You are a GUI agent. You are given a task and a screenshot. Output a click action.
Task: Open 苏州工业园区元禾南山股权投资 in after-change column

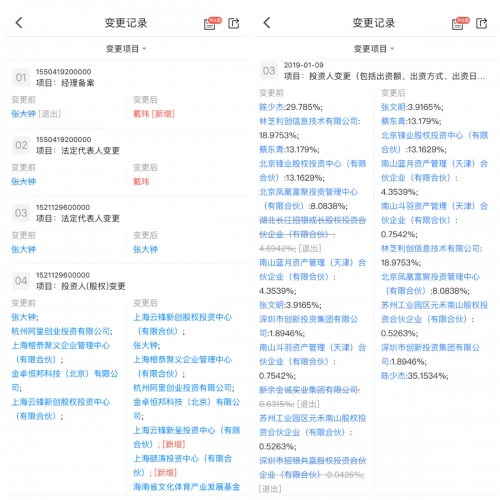tap(434, 312)
